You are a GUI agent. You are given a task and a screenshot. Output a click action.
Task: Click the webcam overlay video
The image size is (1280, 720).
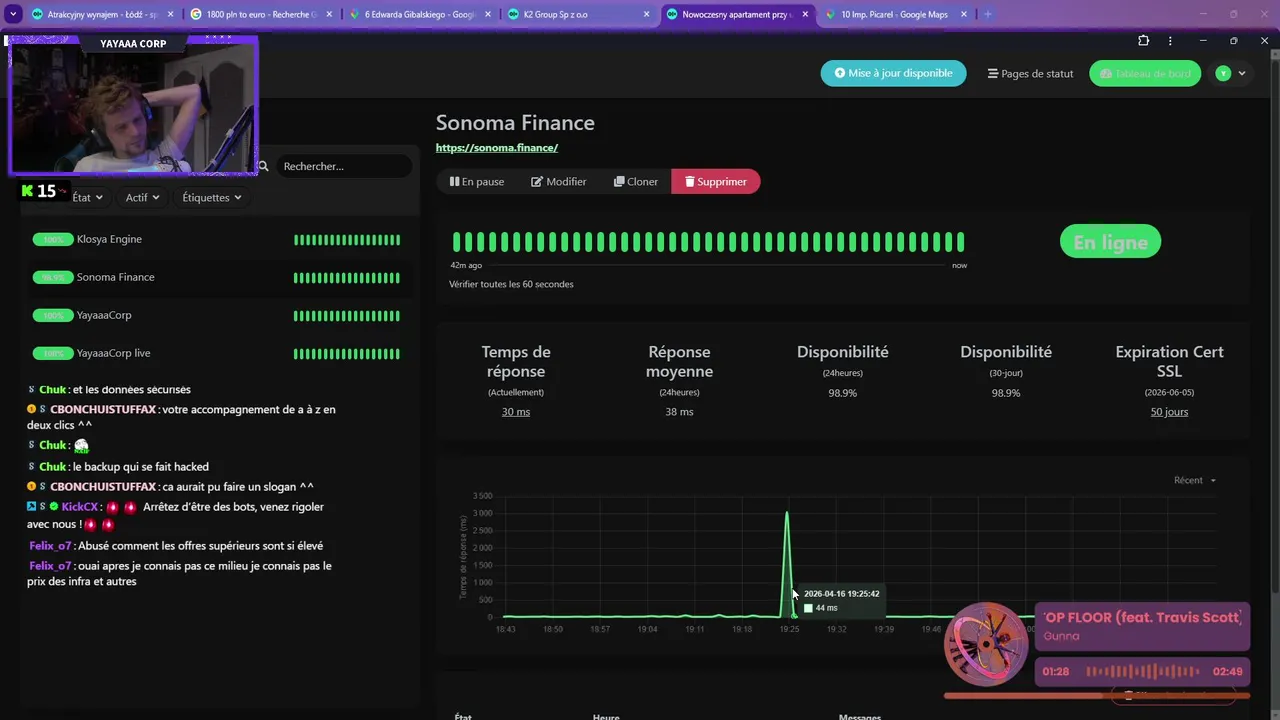[133, 105]
